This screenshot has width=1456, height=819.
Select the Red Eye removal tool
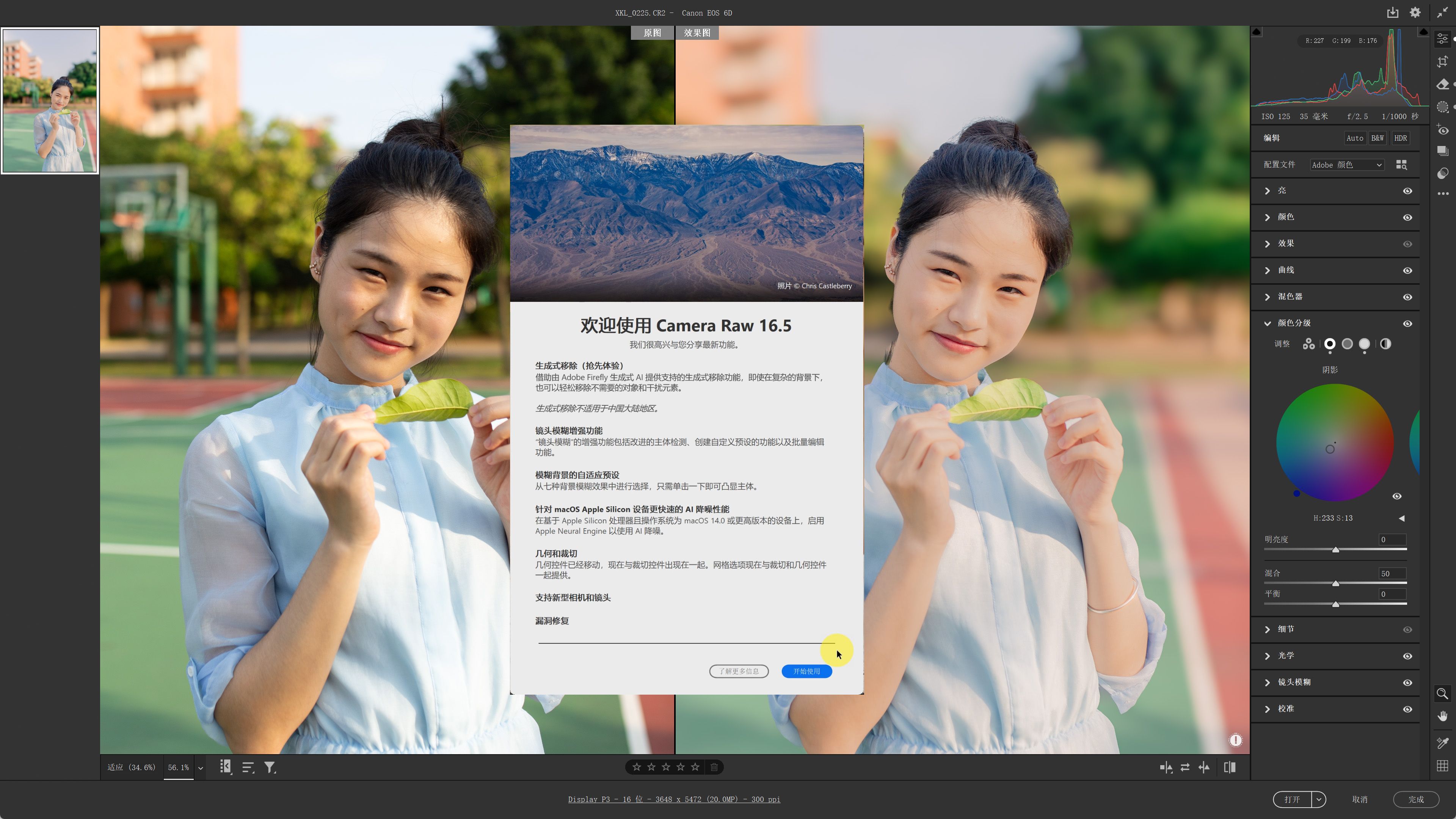coord(1443,130)
